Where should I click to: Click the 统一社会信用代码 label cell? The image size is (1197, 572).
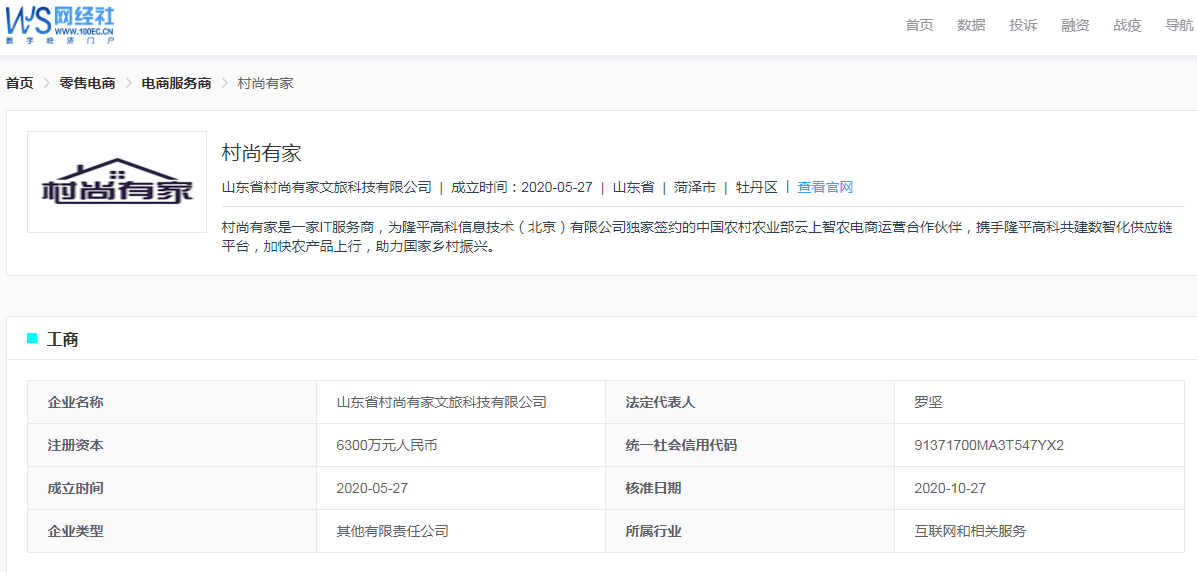tap(750, 445)
